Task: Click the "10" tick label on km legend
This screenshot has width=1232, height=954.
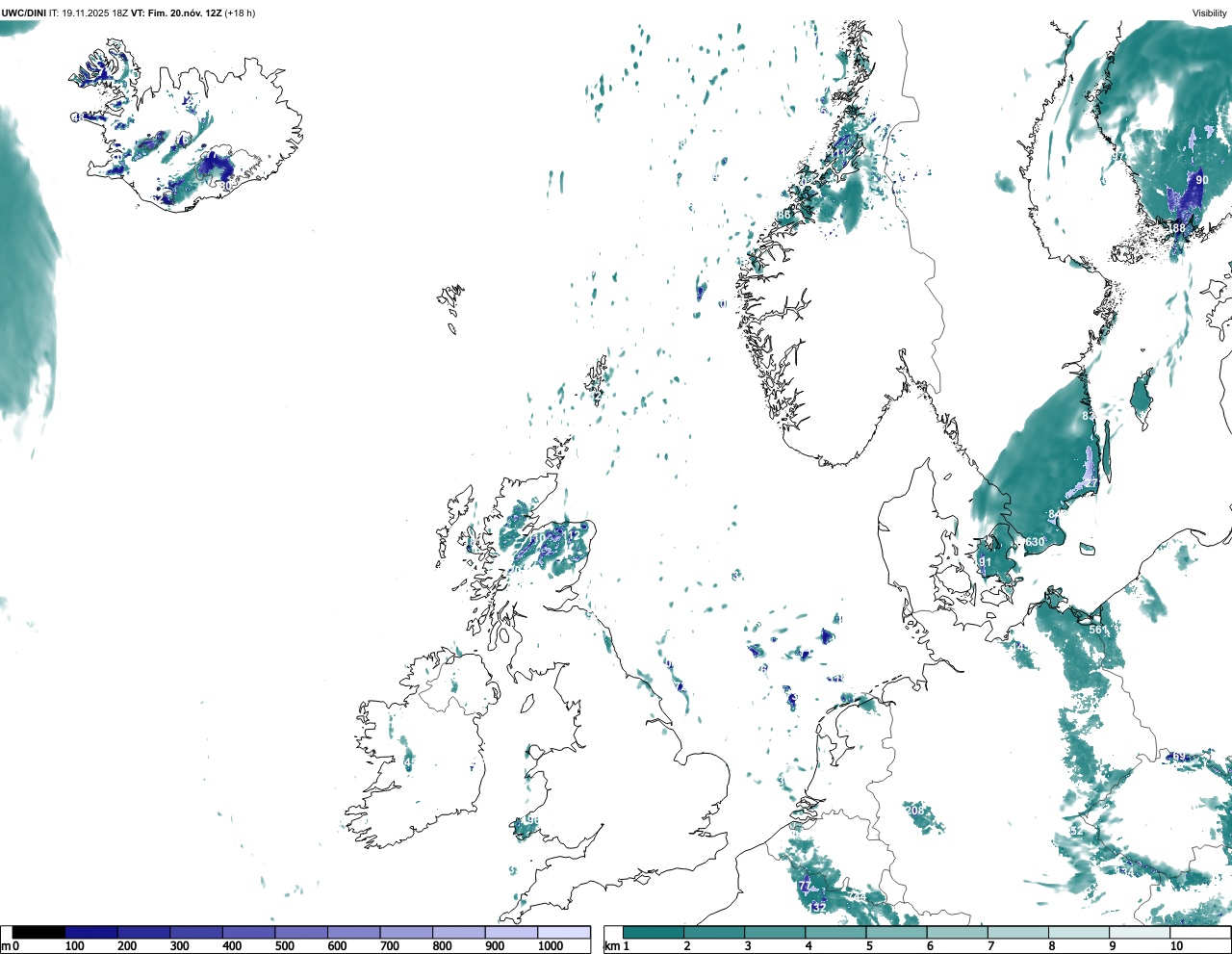Action: tap(1176, 946)
